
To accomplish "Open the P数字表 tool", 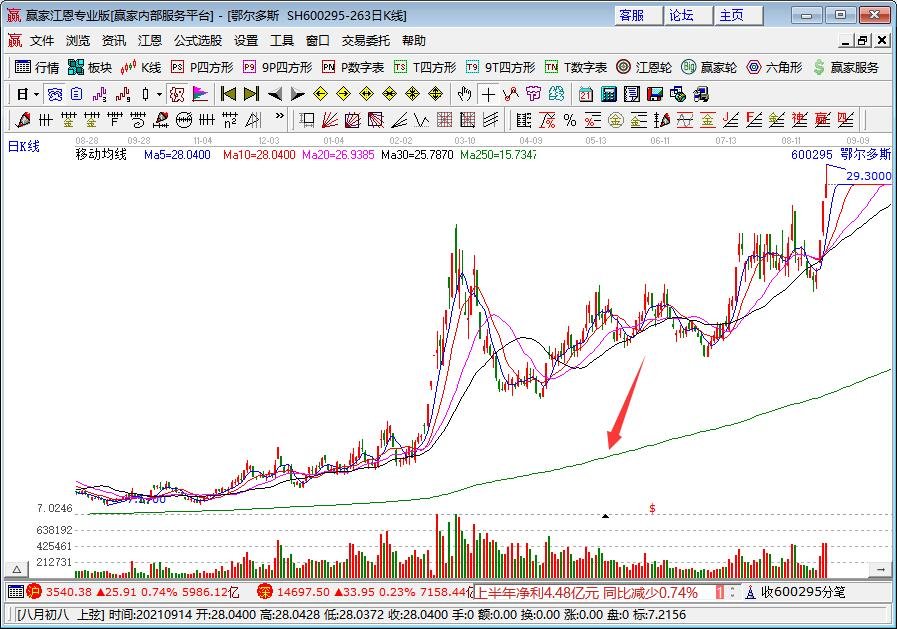I will (x=353, y=67).
